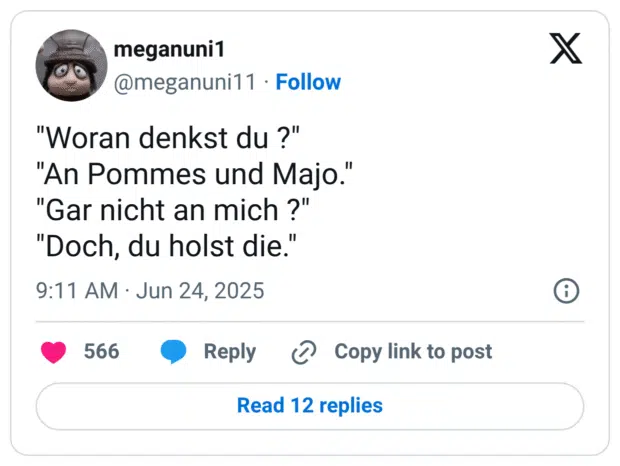Select the Copy link to post text
Viewport: 620px width, 466px height.
pyautogui.click(x=413, y=351)
